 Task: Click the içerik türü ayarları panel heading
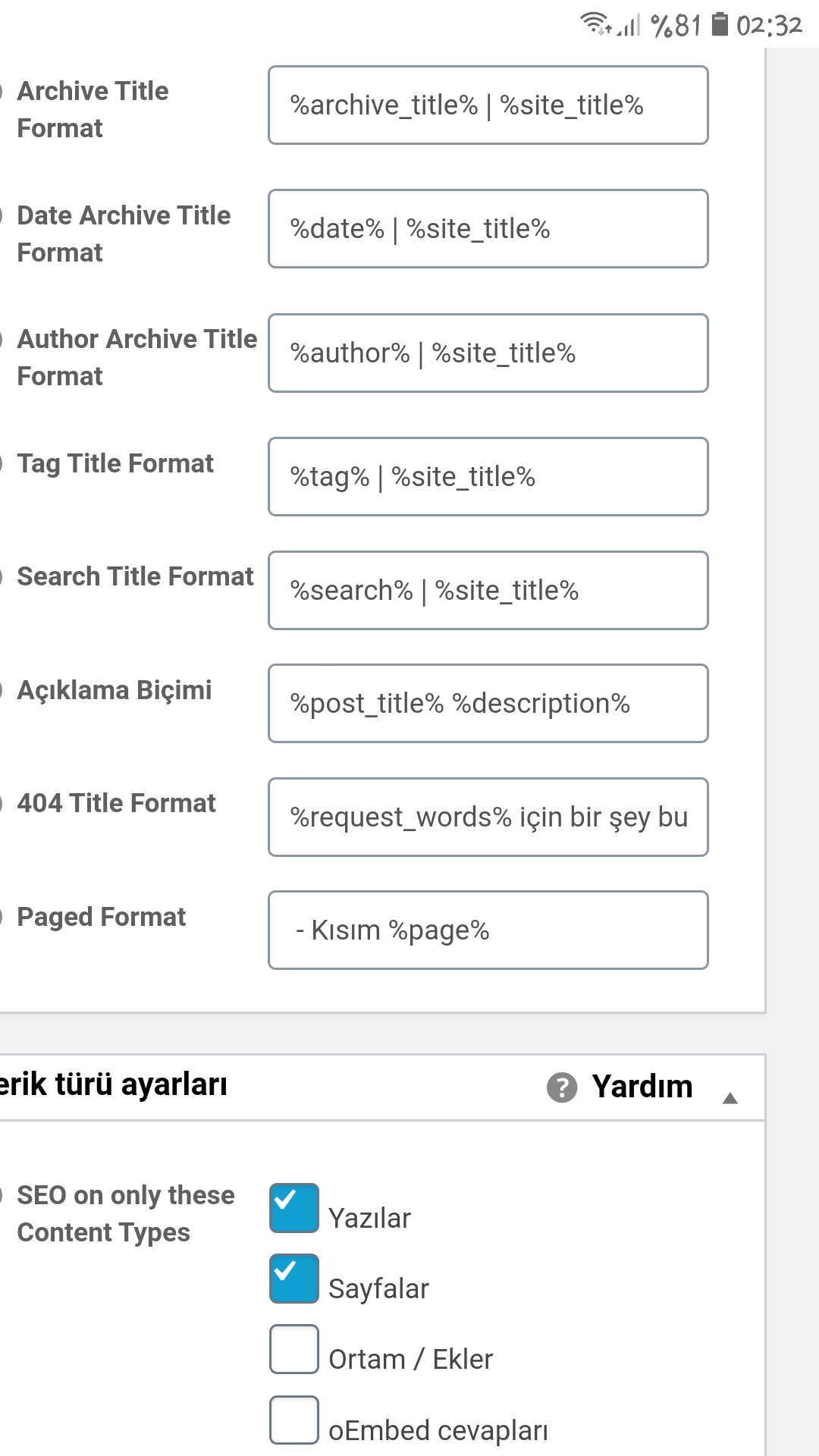click(114, 1085)
